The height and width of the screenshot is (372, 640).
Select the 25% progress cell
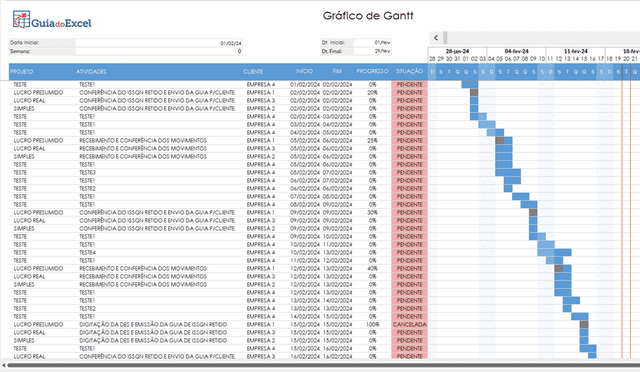372,140
